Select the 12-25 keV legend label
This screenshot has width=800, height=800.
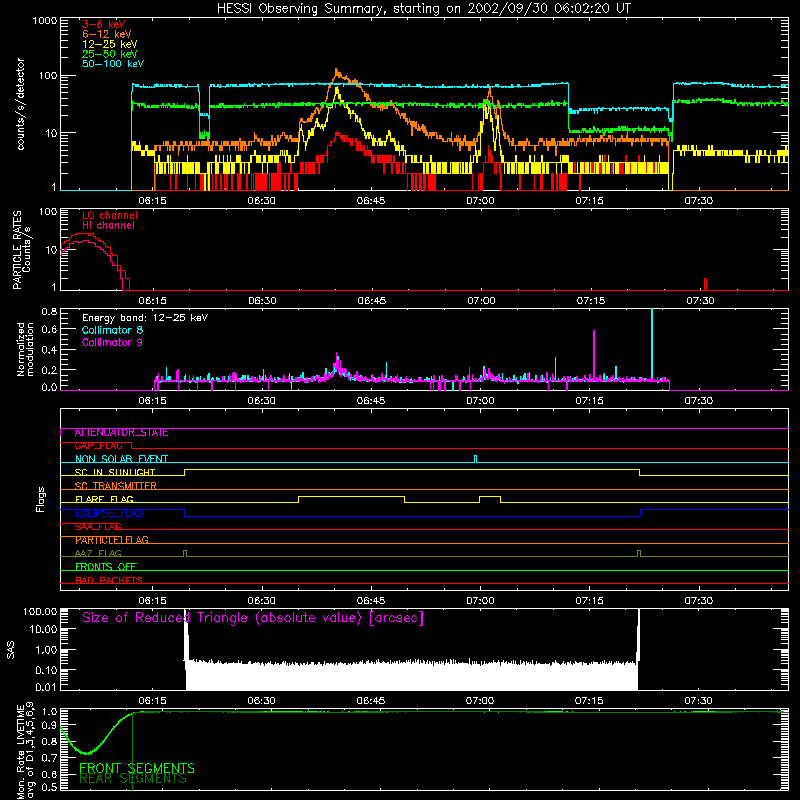(110, 44)
